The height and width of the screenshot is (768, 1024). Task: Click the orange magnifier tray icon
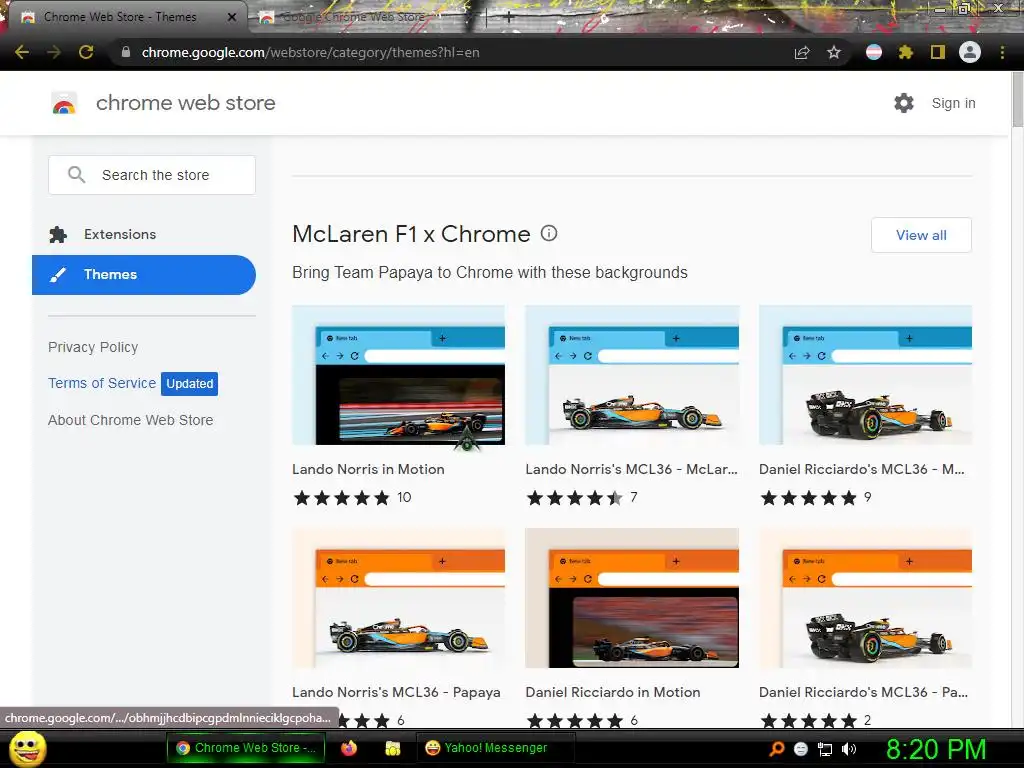776,749
